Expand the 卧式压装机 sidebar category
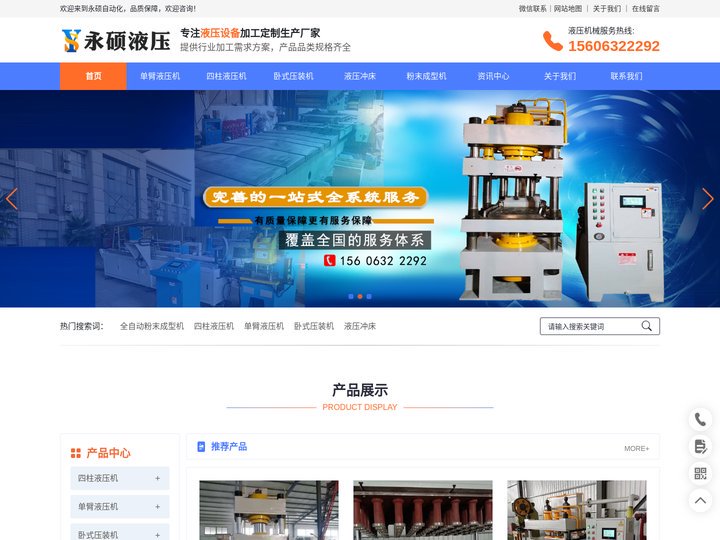 tap(157, 534)
